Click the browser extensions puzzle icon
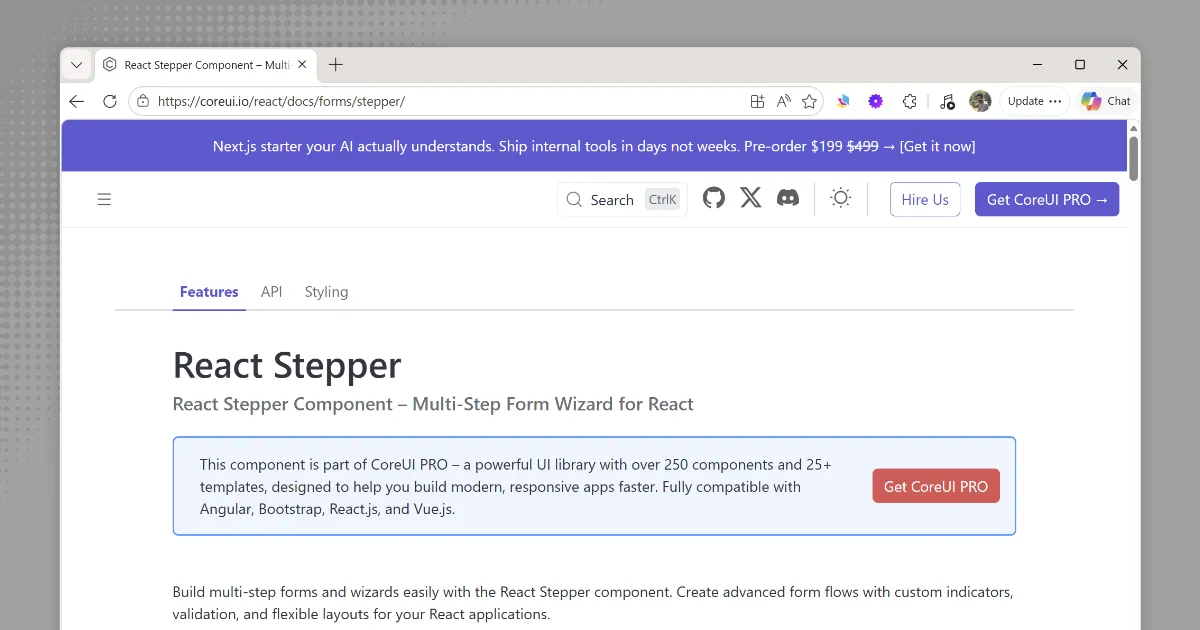 point(909,100)
